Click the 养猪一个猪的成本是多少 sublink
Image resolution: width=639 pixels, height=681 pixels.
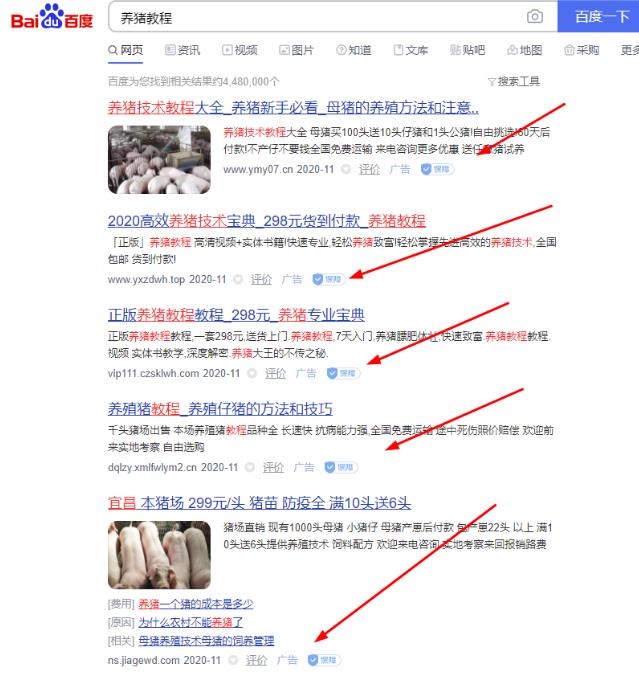pyautogui.click(x=195, y=603)
